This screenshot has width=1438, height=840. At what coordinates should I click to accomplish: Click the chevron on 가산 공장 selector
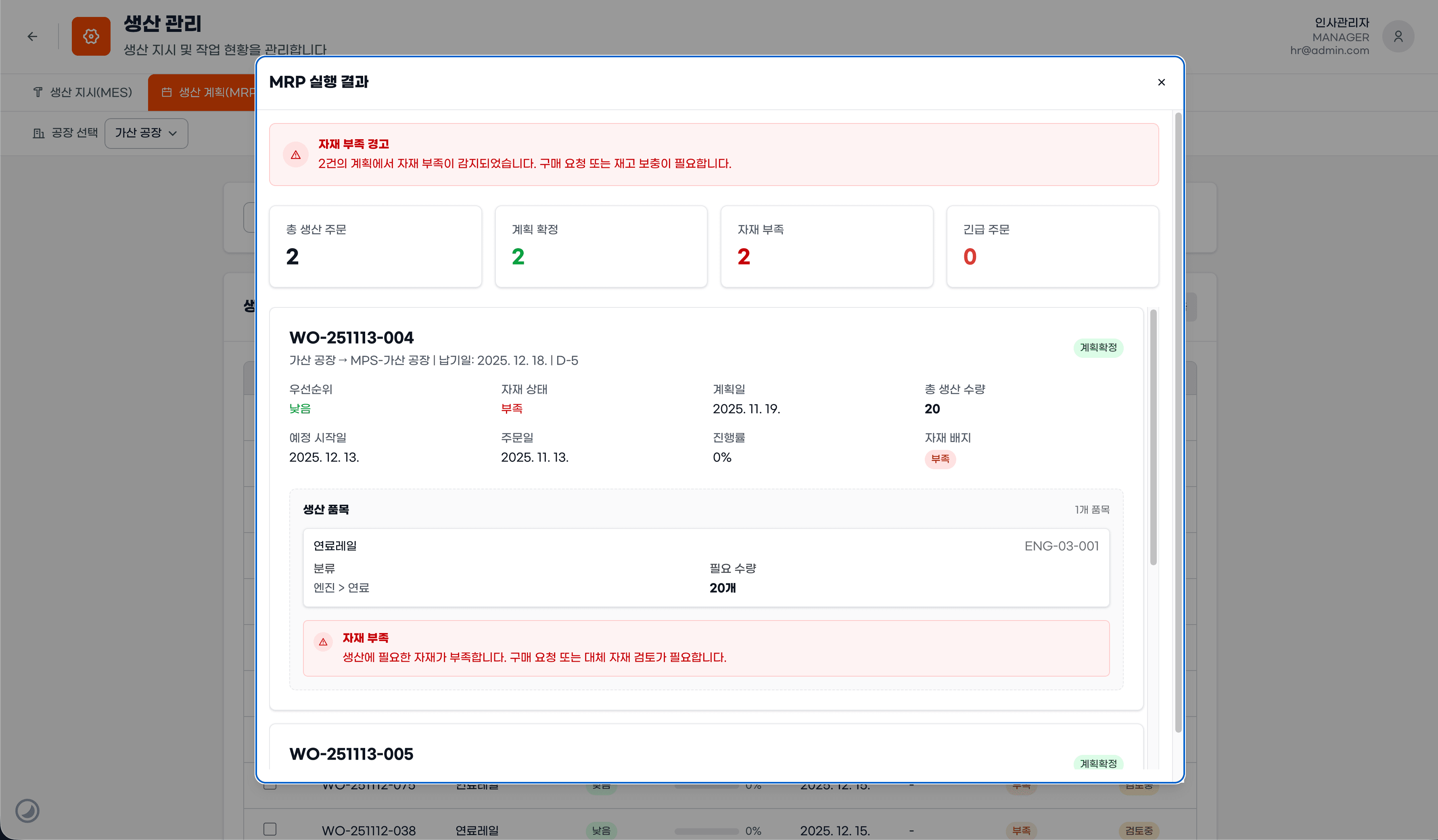pos(173,134)
